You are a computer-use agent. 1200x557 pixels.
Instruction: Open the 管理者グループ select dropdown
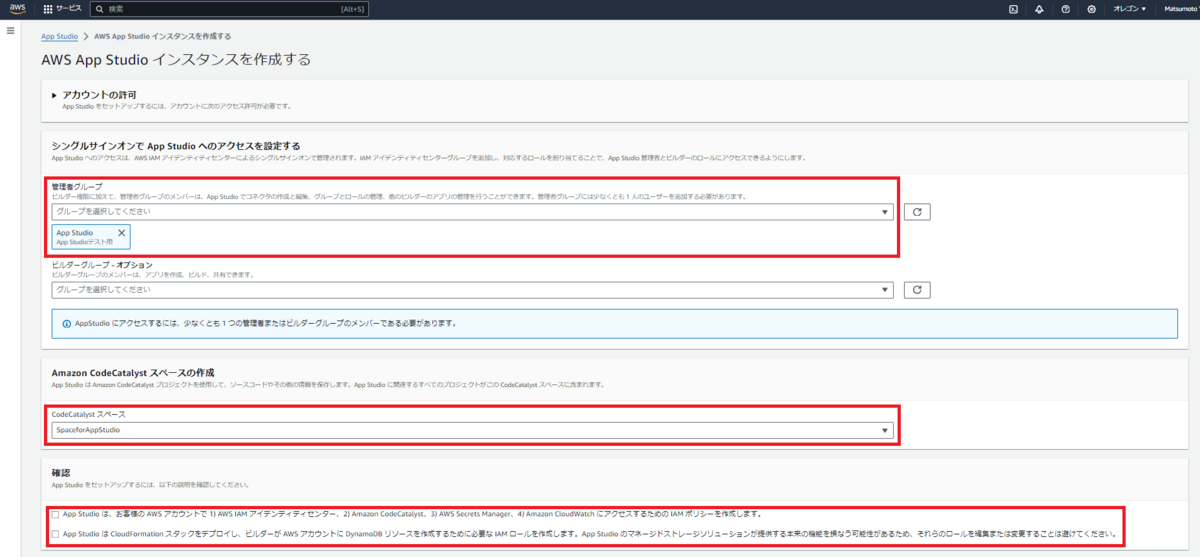472,212
